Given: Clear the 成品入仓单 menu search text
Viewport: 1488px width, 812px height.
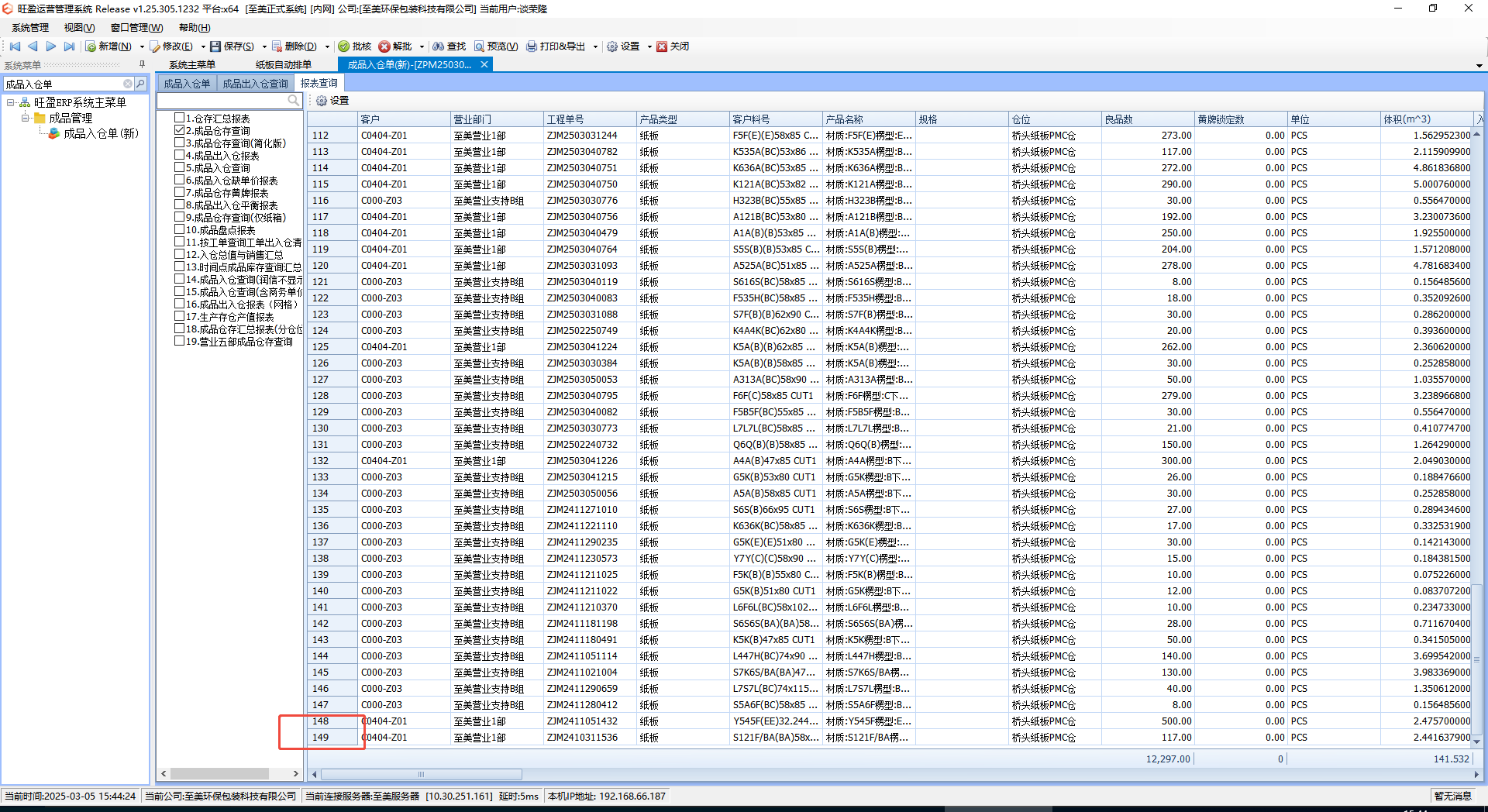Looking at the screenshot, I should pos(128,84).
